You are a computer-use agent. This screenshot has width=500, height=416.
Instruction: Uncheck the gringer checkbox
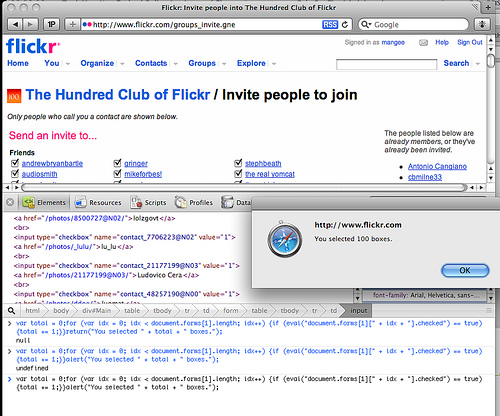point(117,163)
